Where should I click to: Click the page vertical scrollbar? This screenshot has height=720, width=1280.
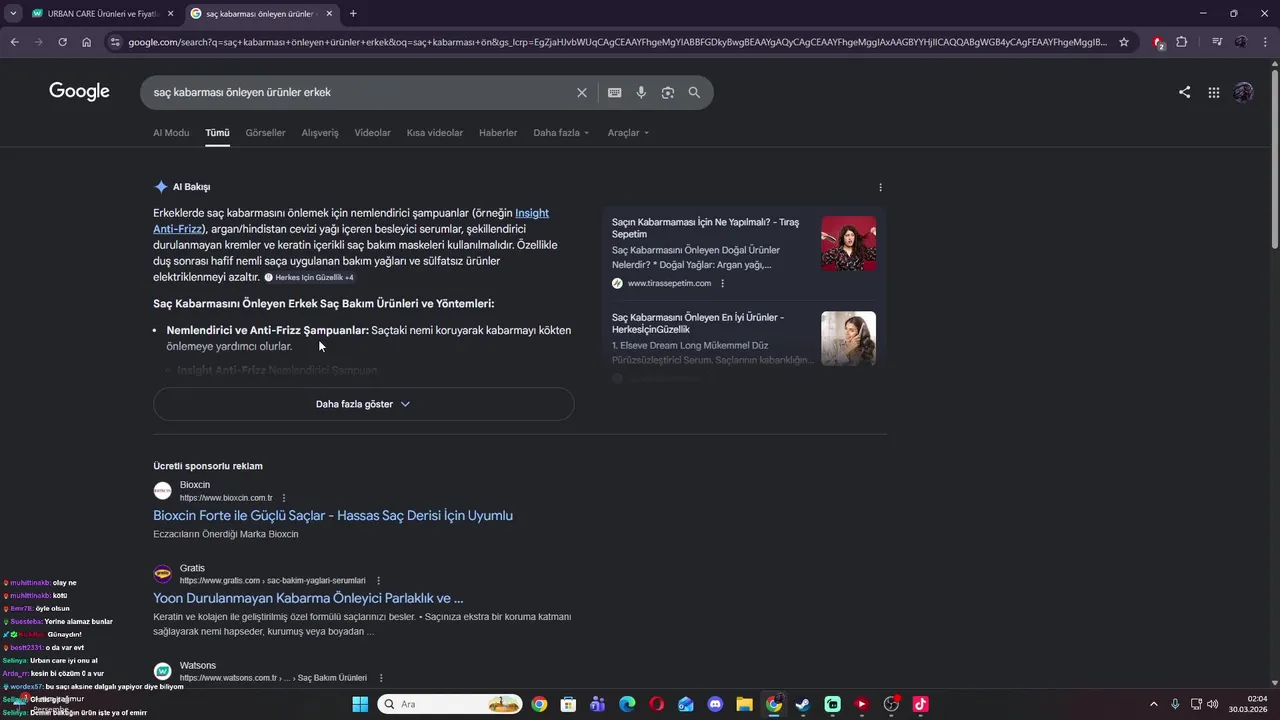coord(1274,157)
